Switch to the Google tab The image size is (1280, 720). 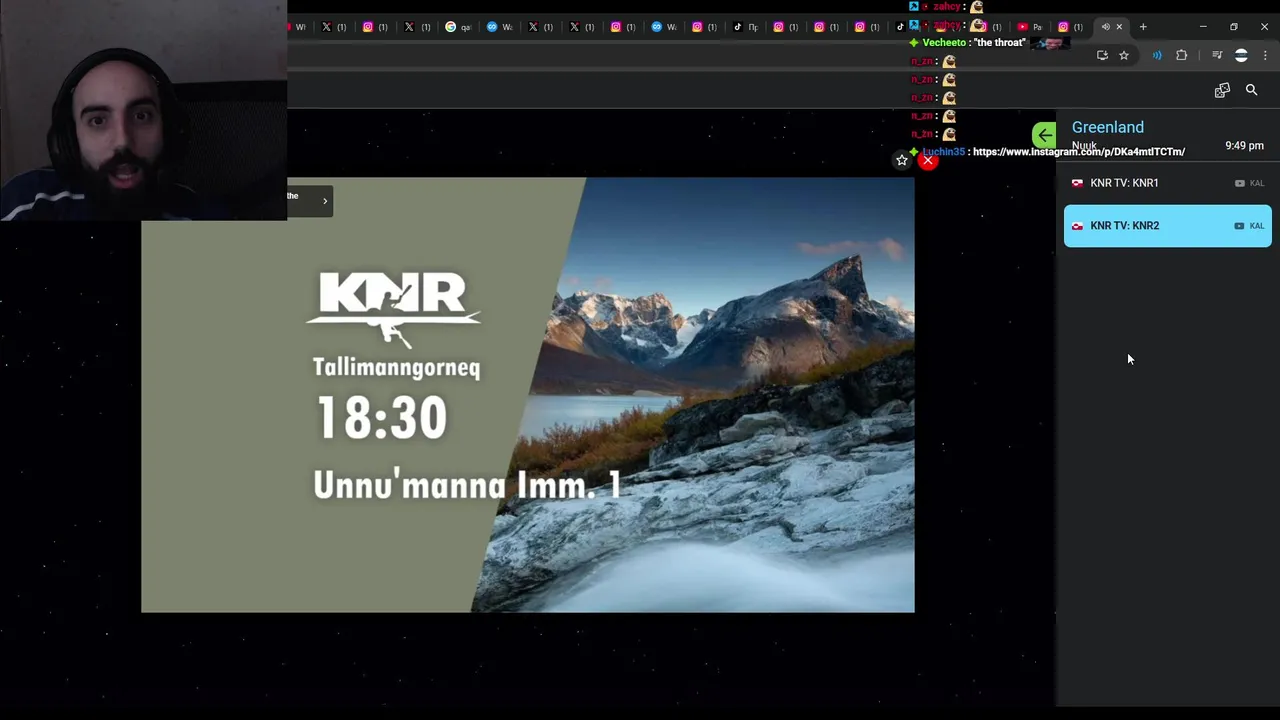[x=457, y=27]
